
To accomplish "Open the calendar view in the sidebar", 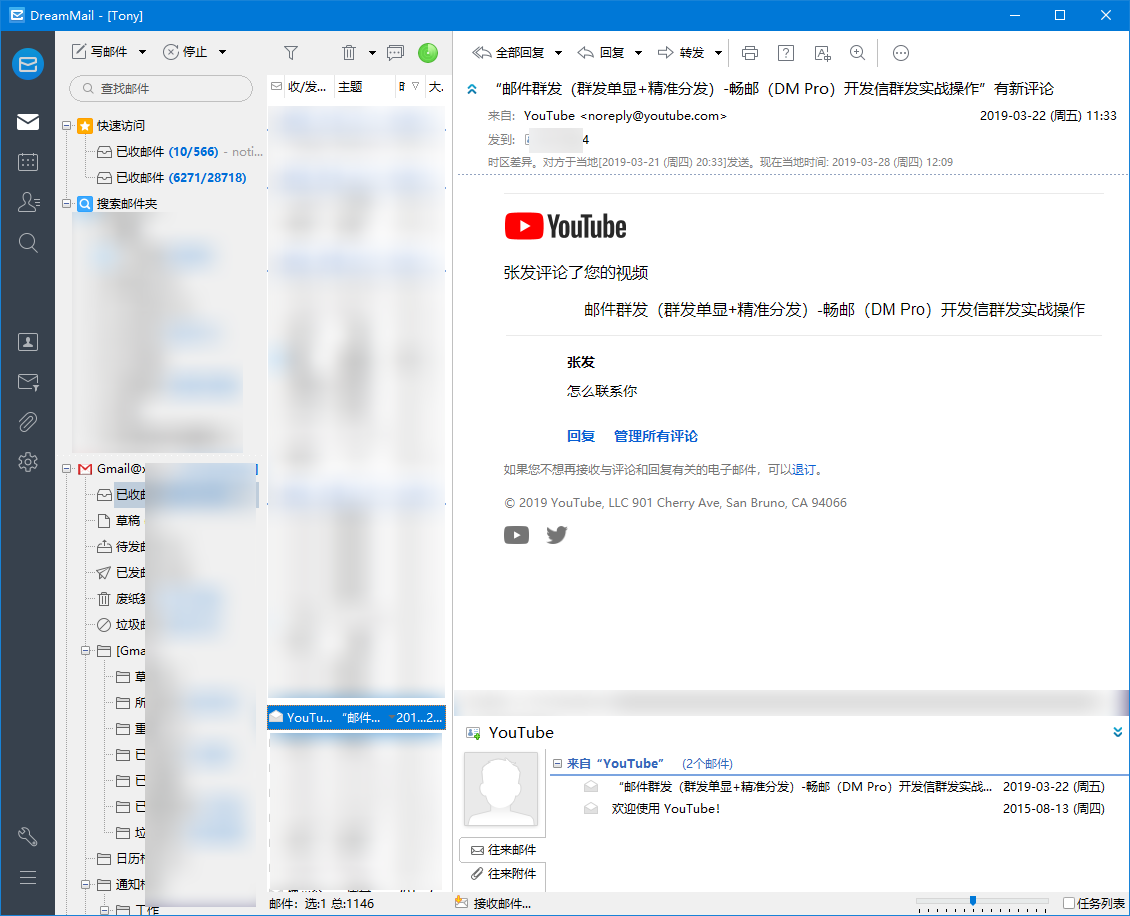I will pyautogui.click(x=28, y=162).
